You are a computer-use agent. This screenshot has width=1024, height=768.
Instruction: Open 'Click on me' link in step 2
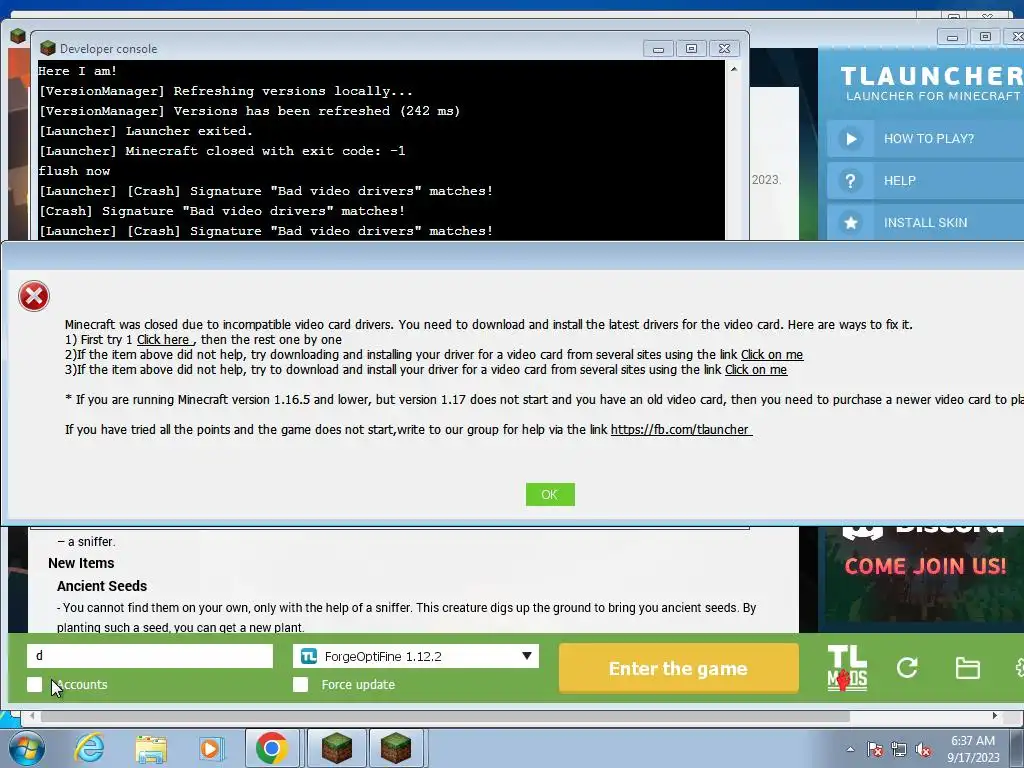772,355
